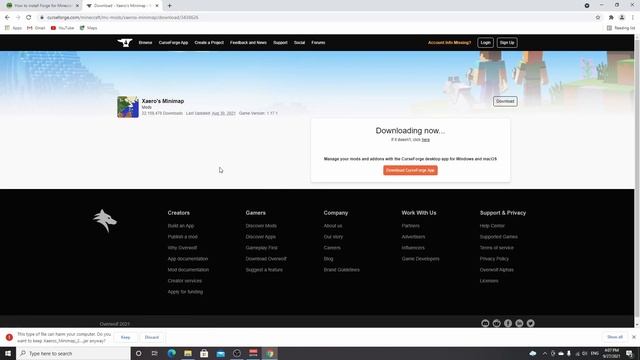The width and height of the screenshot is (640, 360).
Task: Open 'About us' footer link
Action: 333,226
